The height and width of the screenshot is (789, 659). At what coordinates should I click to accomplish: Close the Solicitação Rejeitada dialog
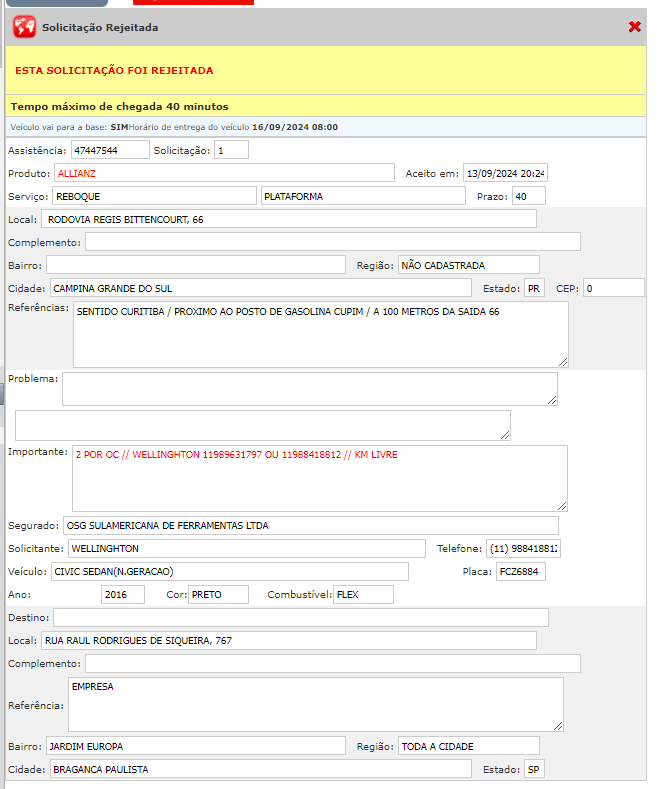pyautogui.click(x=635, y=27)
